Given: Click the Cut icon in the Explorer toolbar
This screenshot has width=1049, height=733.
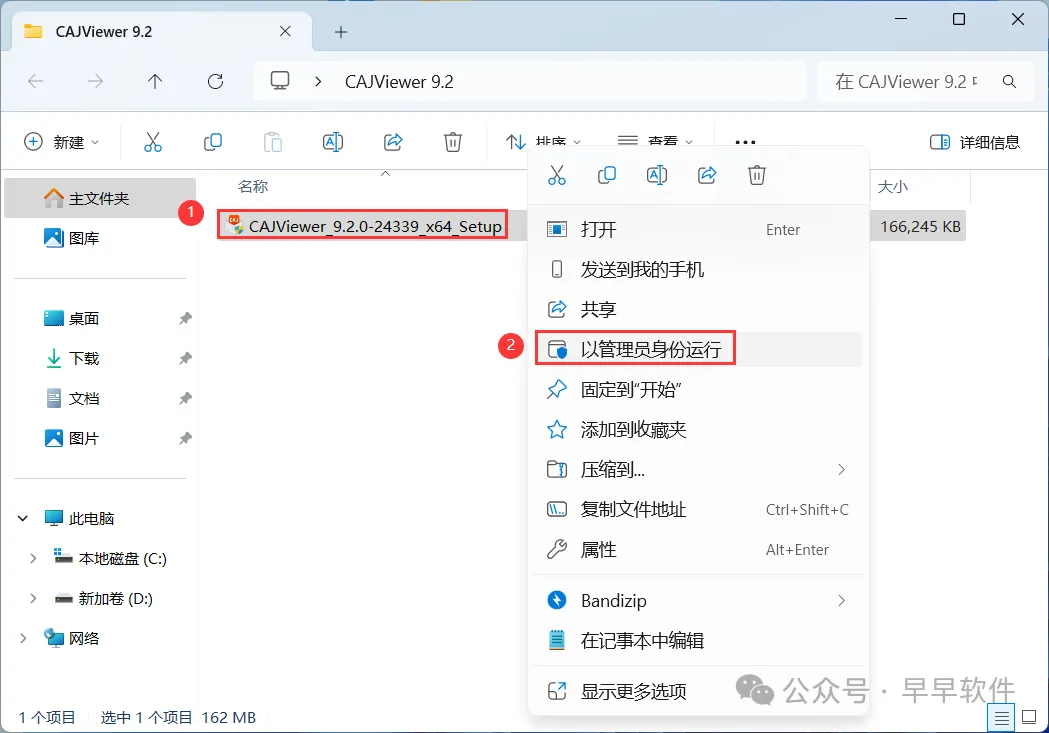Looking at the screenshot, I should 153,142.
